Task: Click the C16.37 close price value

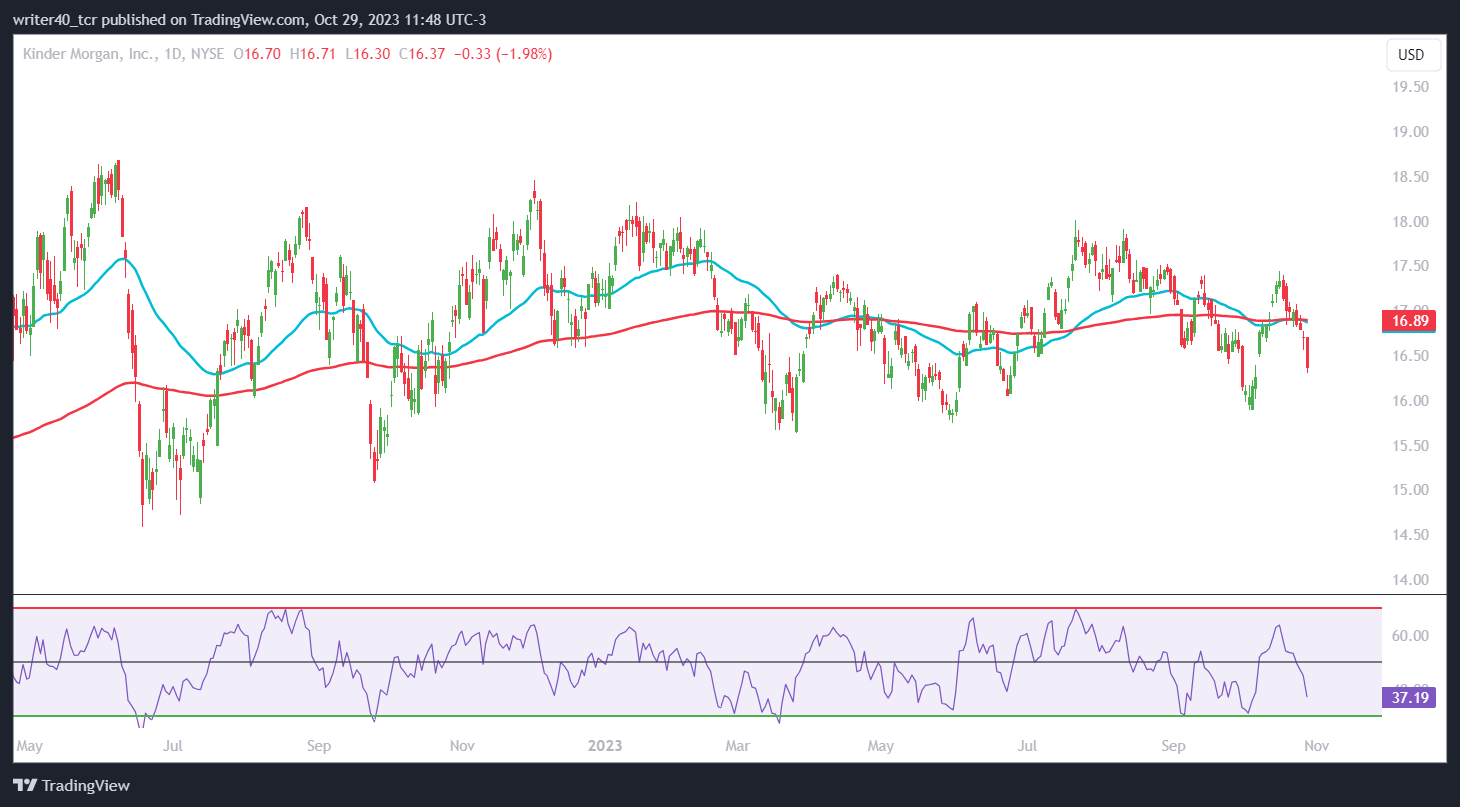Action: click(423, 54)
